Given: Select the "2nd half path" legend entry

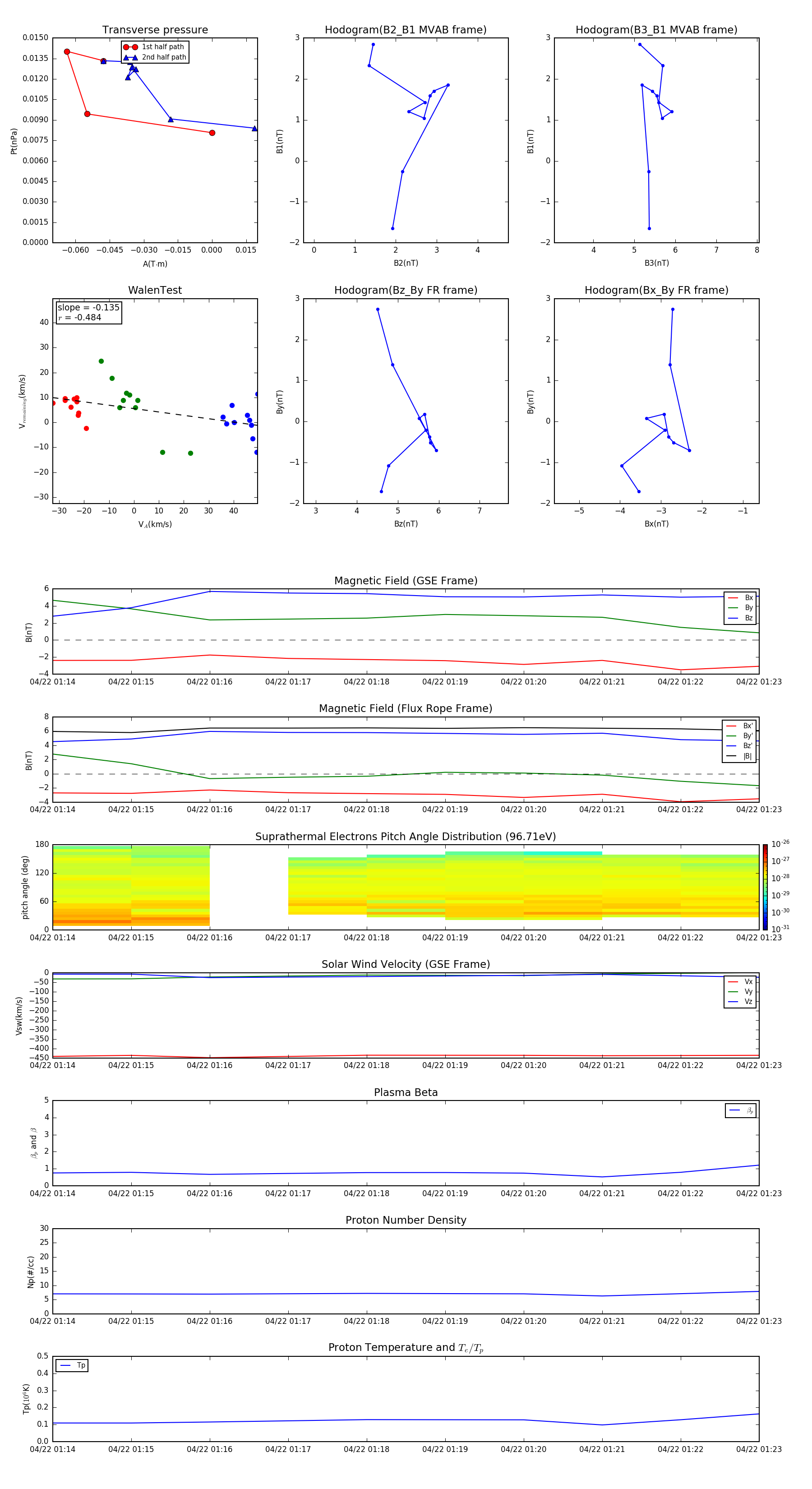Looking at the screenshot, I should (x=156, y=57).
